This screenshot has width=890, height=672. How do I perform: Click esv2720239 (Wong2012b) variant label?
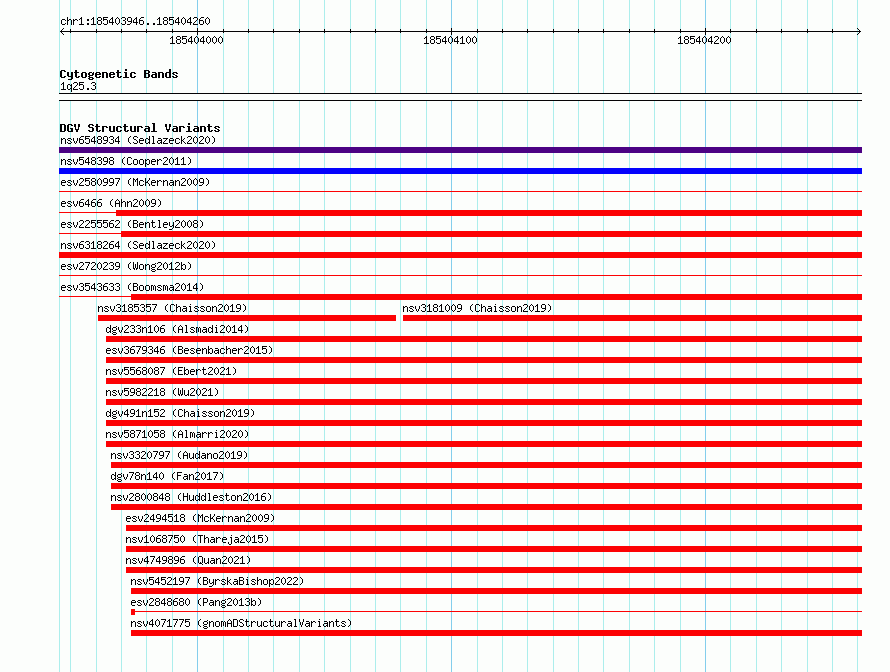coord(126,266)
